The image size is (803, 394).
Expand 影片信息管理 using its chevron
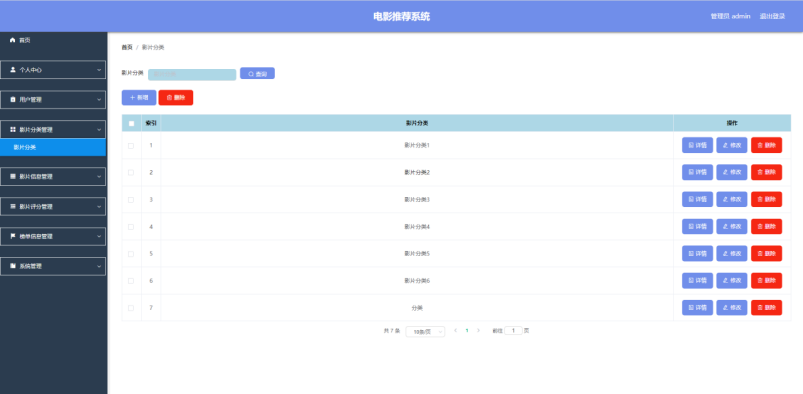(99, 176)
